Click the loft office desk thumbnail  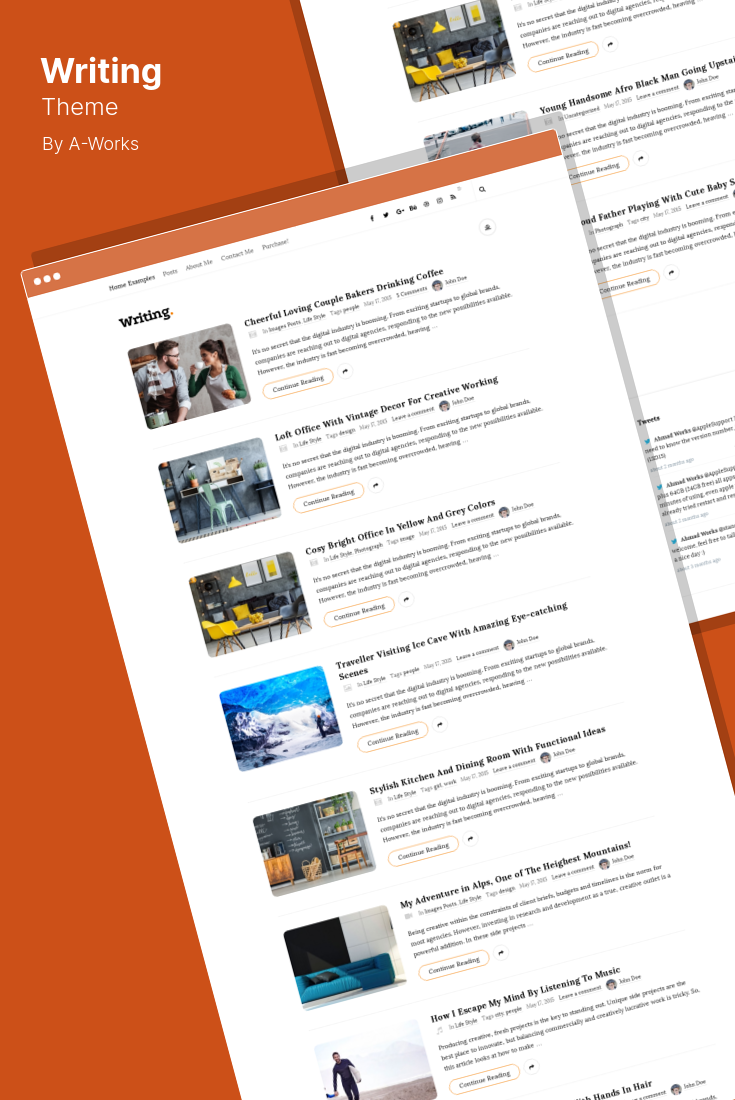click(220, 490)
